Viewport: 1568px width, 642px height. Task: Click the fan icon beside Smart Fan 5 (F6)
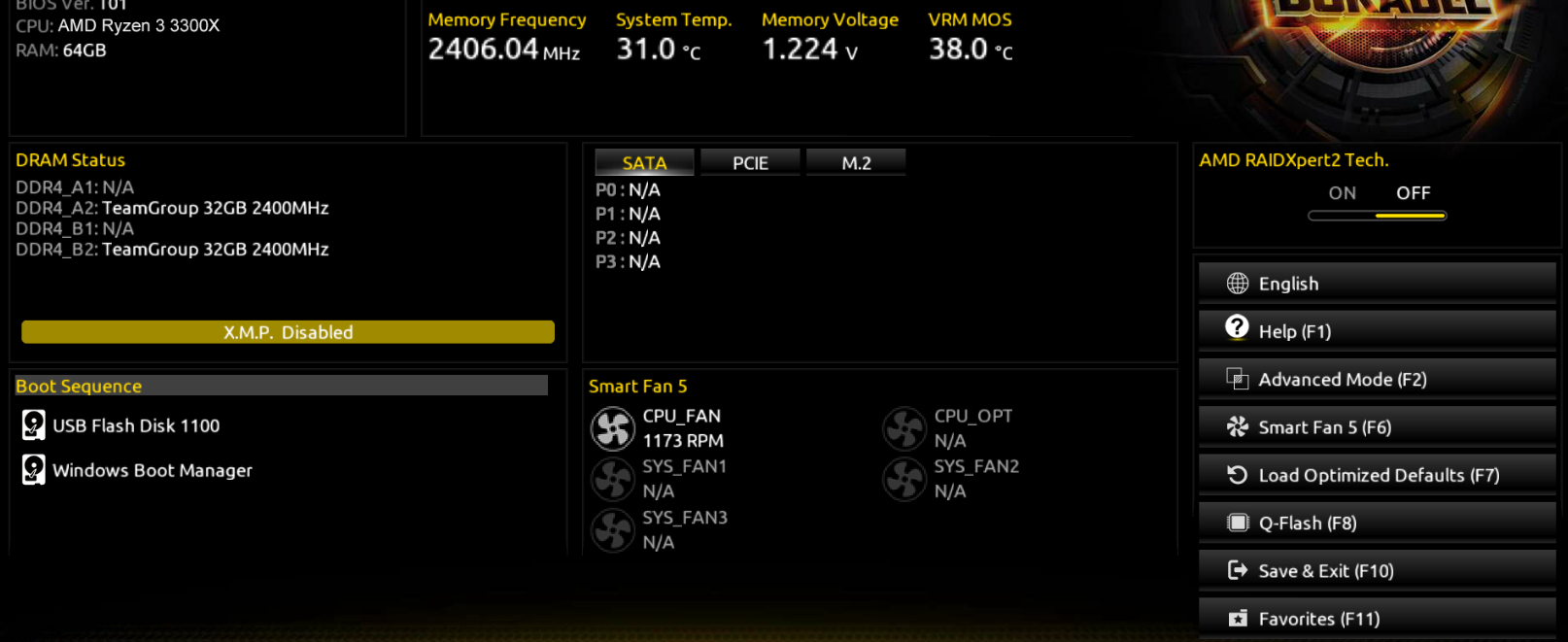1237,426
